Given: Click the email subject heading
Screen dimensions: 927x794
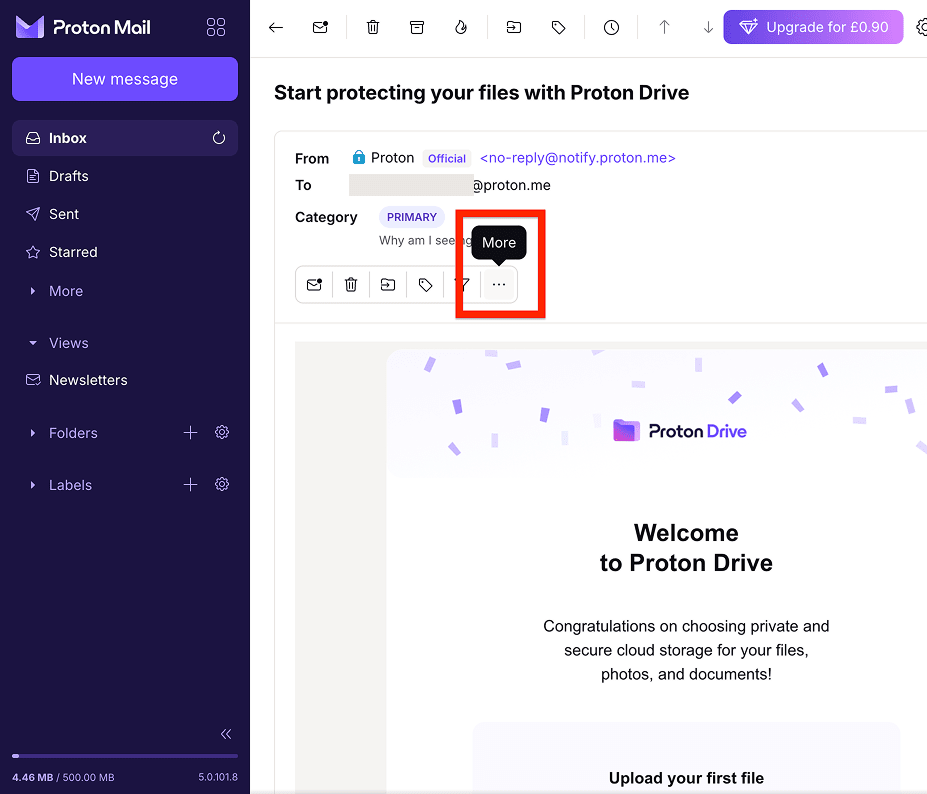Looking at the screenshot, I should (481, 93).
